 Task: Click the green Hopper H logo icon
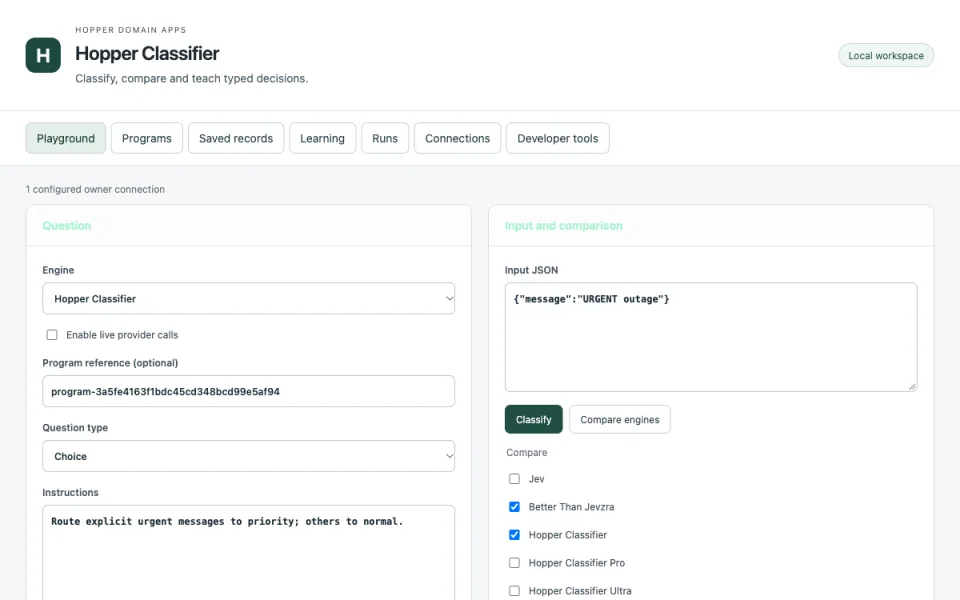point(43,55)
